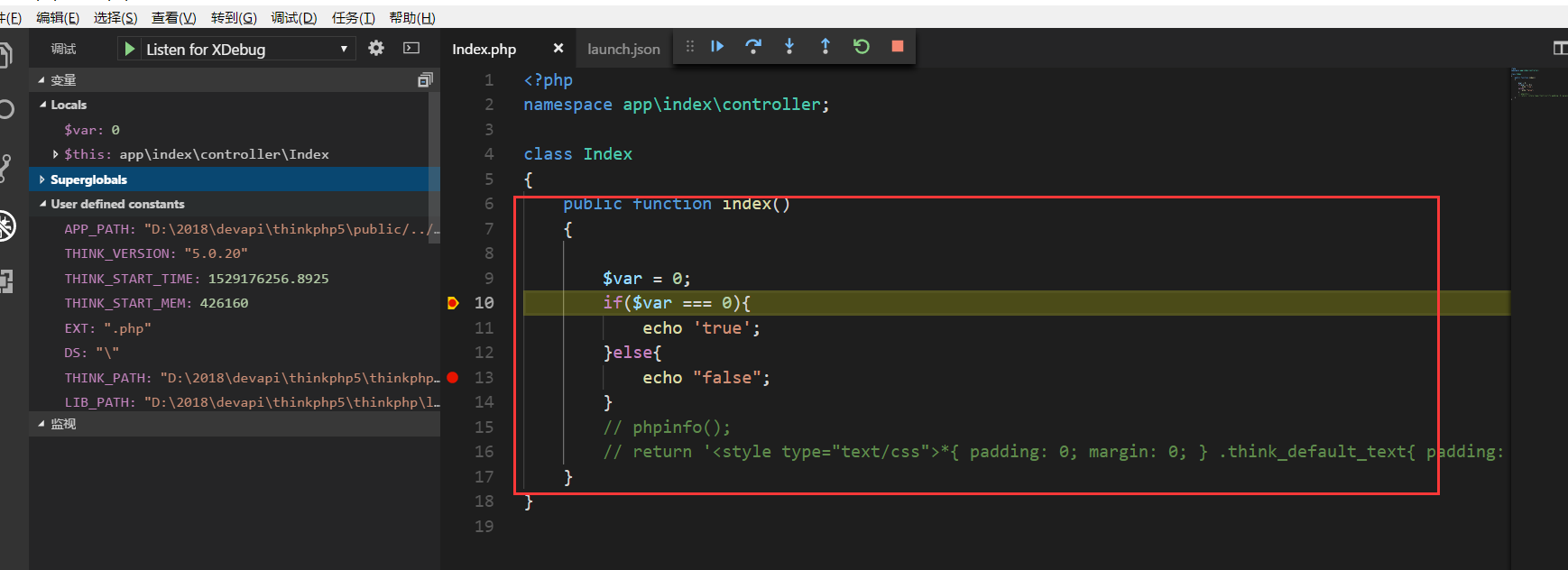Open the 编辑(E) menu
Screen dimensions: 1568x570
(x=58, y=18)
